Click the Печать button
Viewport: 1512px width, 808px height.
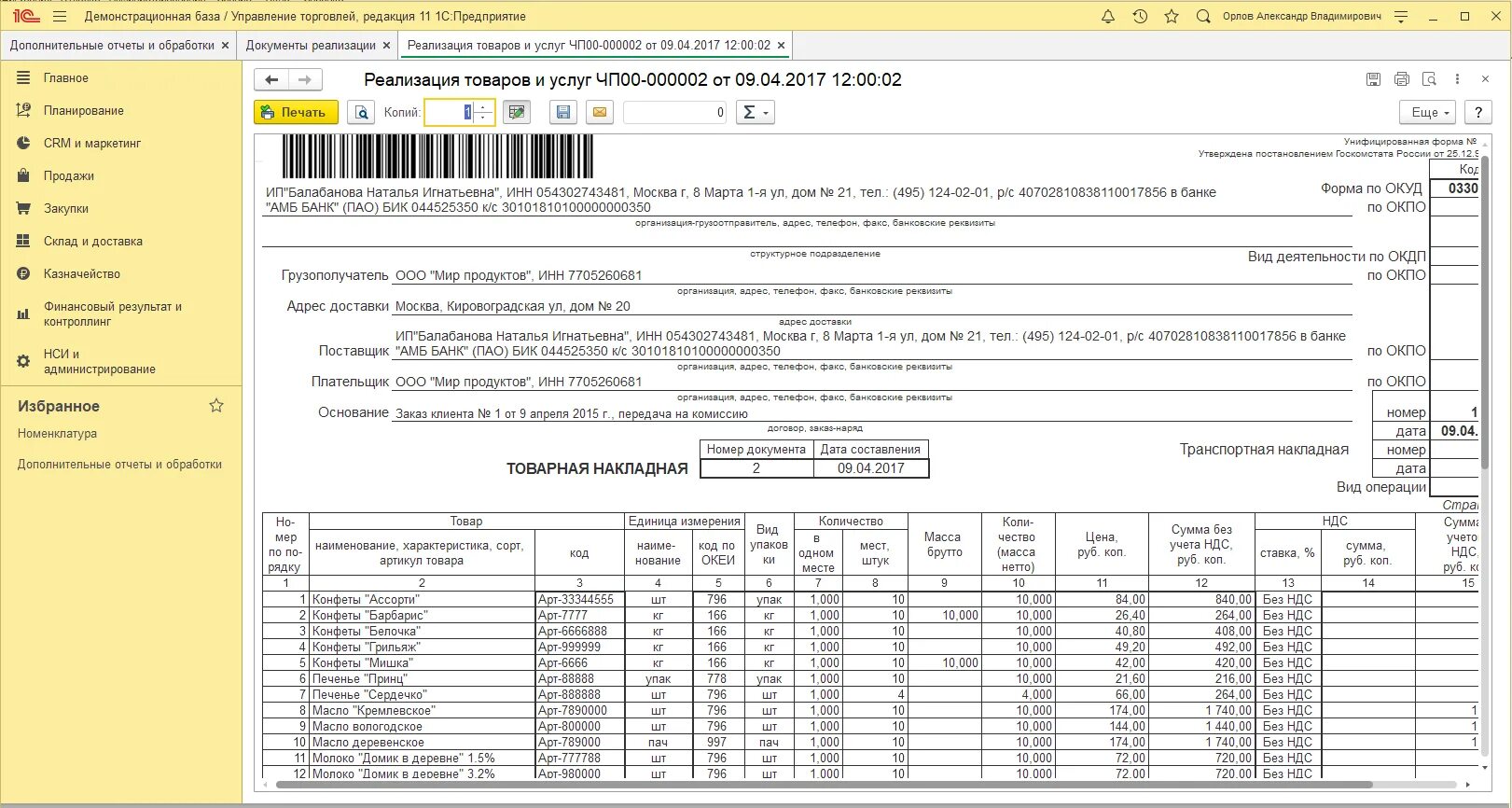pyautogui.click(x=295, y=112)
